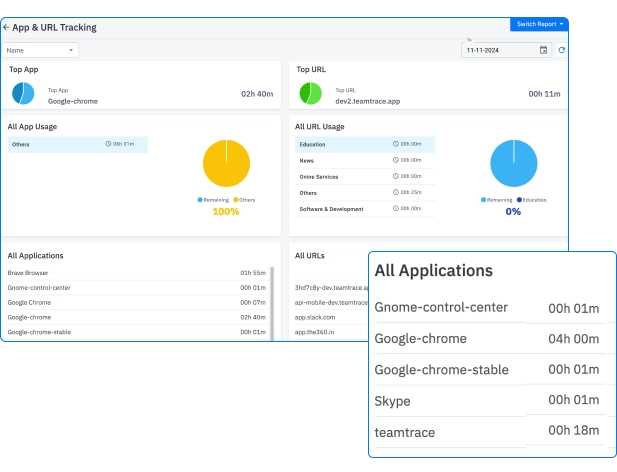
Task: Open the calendar picker icon
Action: point(544,50)
